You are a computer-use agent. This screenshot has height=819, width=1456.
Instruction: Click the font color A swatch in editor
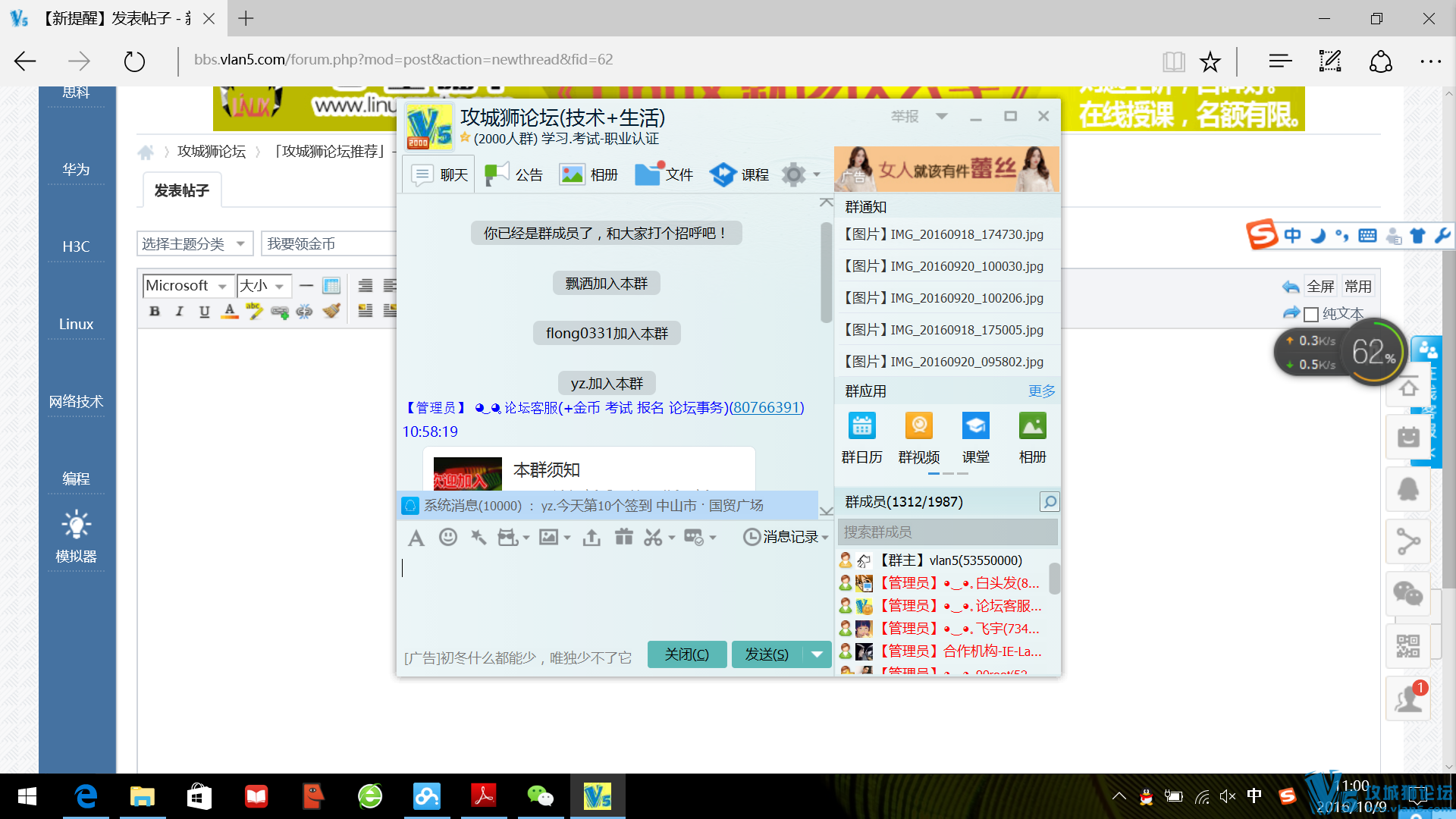229,311
